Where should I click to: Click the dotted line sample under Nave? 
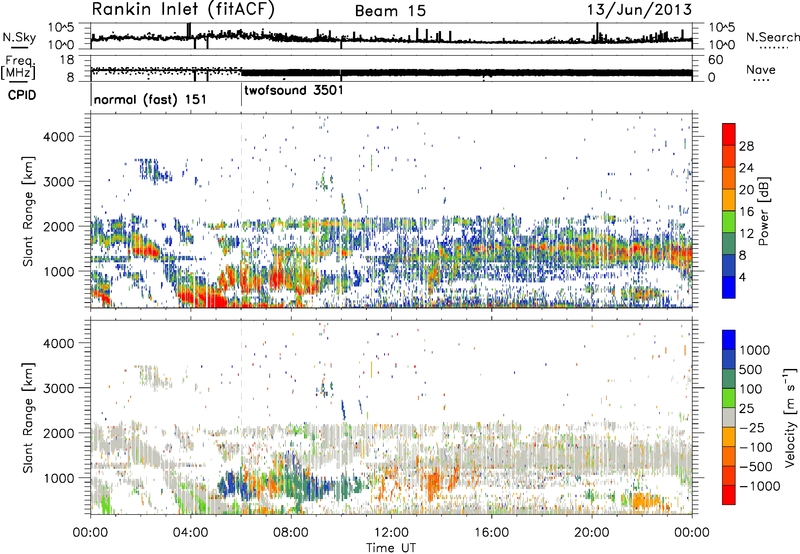[x=762, y=80]
